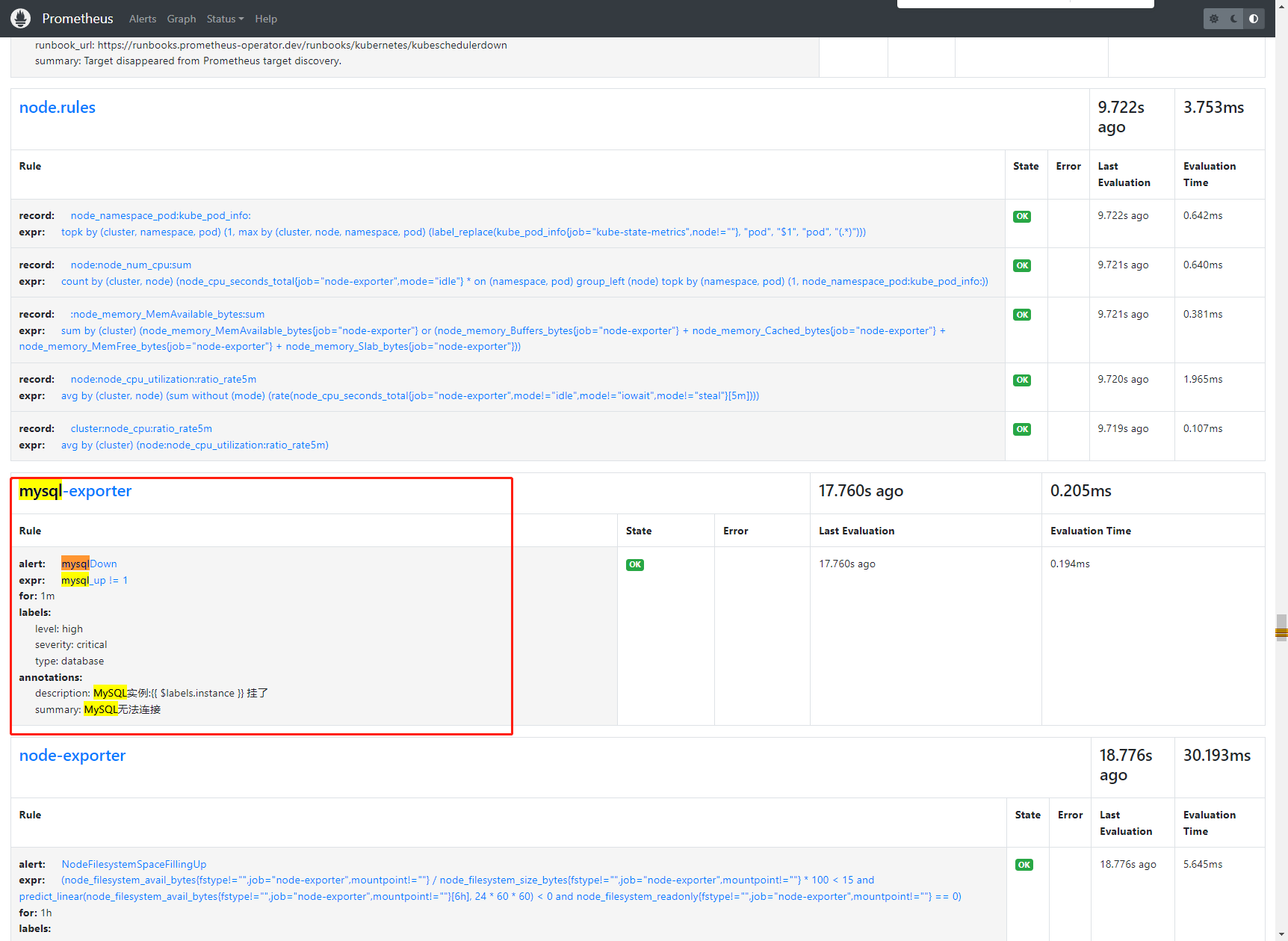Click OK badge for cluster:node_cpu:ratio_rate5m rule
This screenshot has width=1288, height=941.
(x=1022, y=430)
